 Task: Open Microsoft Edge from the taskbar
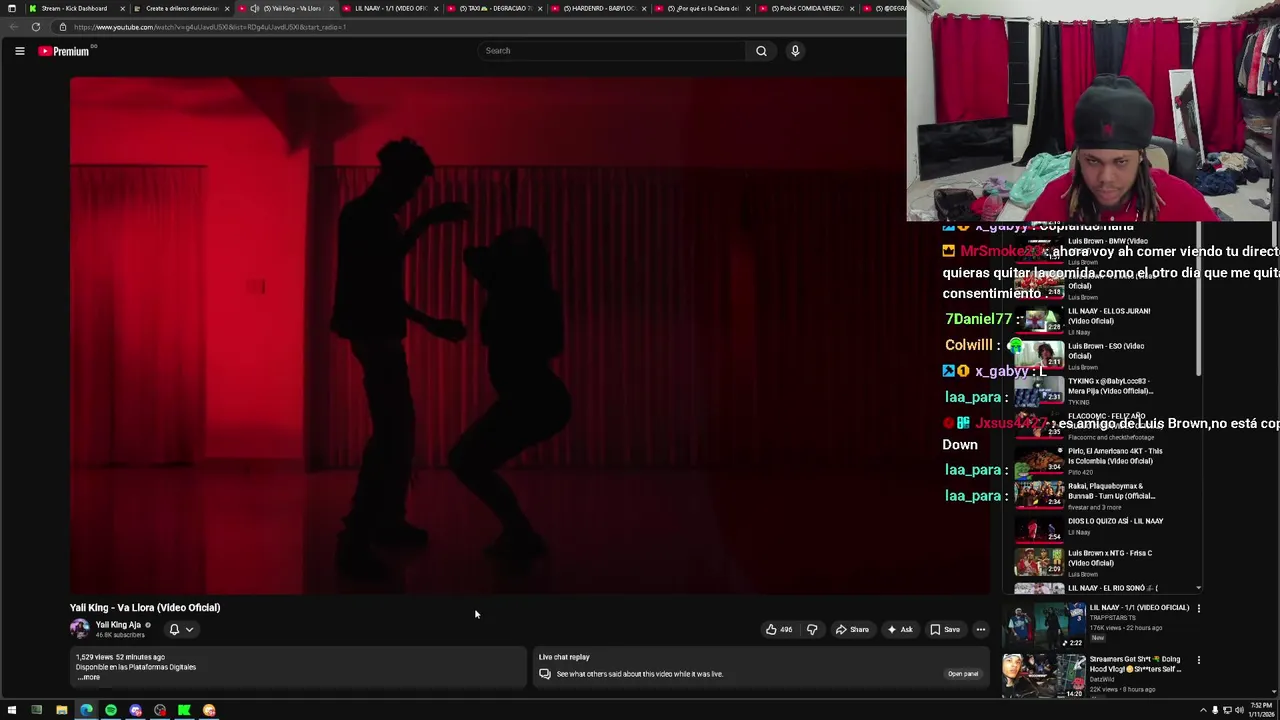[x=86, y=710]
